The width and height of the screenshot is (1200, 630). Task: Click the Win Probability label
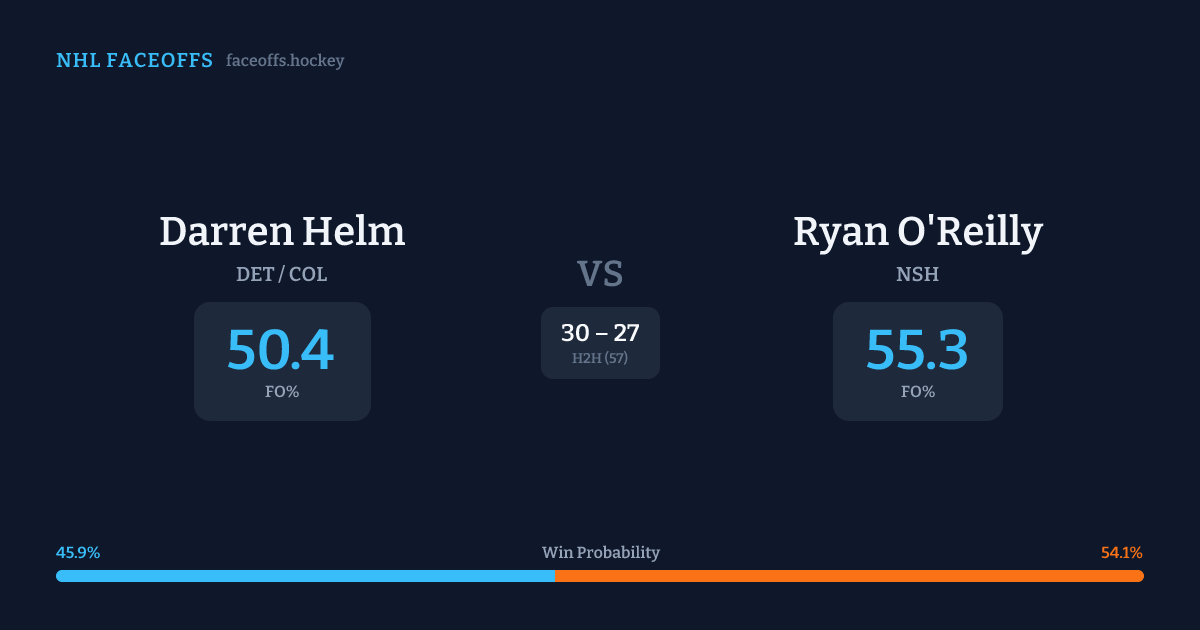601,553
